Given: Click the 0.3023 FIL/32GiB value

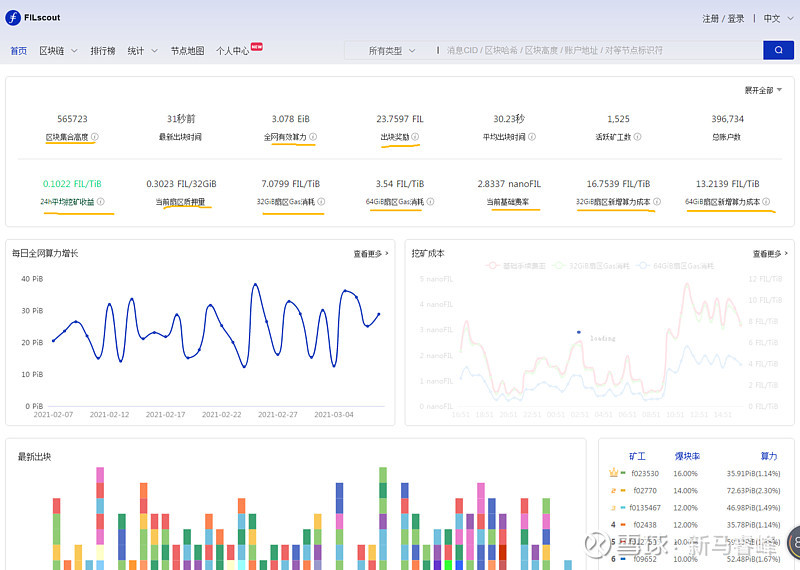Looking at the screenshot, I should 181,184.
